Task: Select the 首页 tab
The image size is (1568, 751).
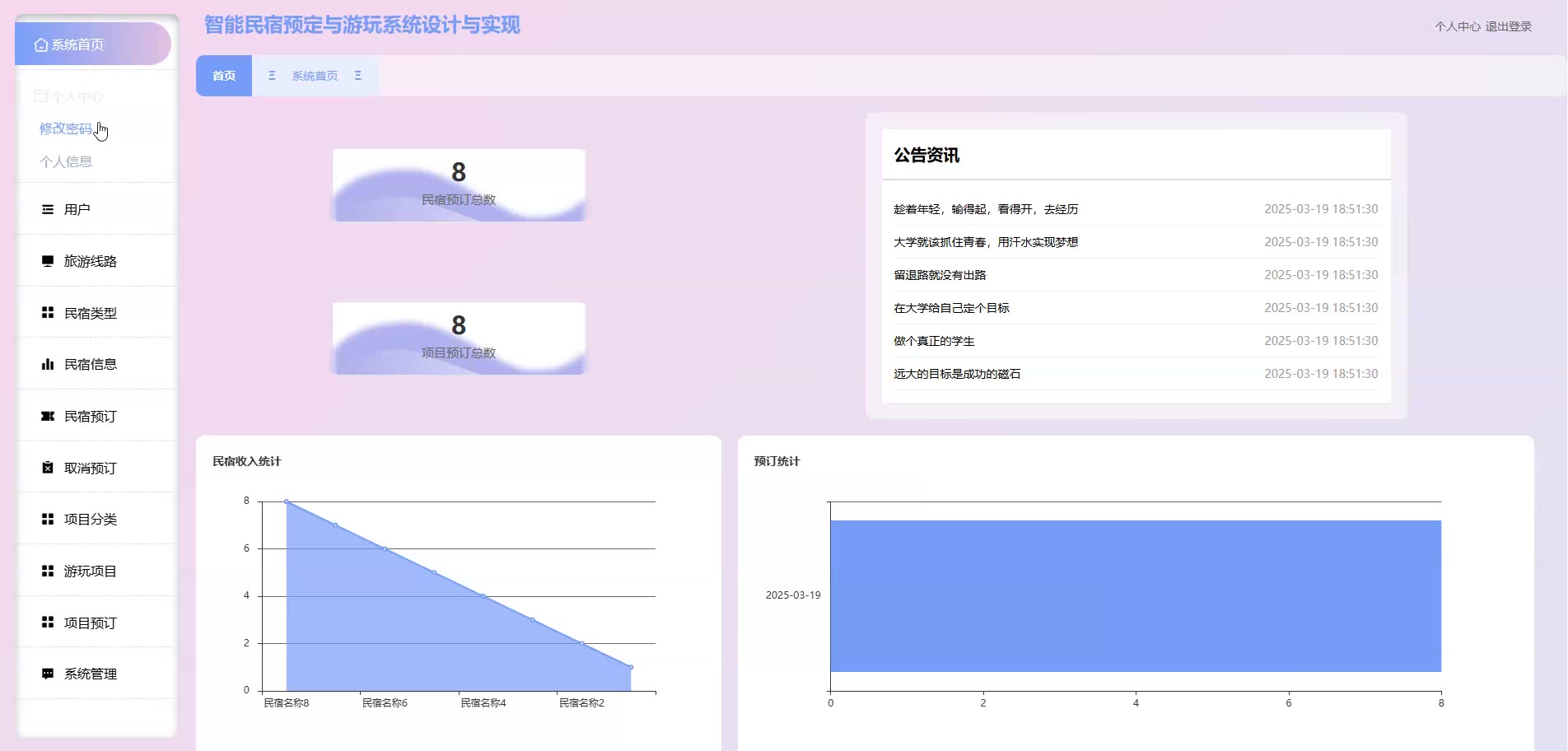Action: tap(224, 76)
